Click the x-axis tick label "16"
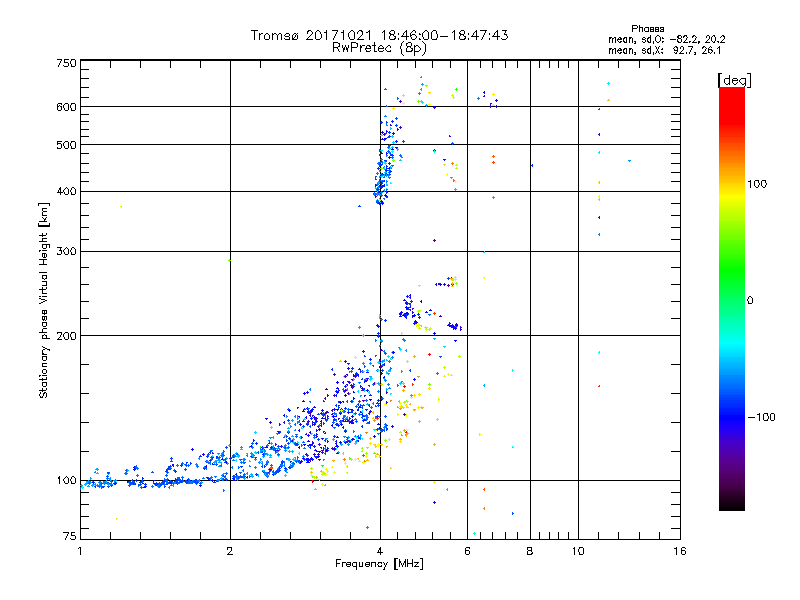This screenshot has height=600, width=800. 680,551
